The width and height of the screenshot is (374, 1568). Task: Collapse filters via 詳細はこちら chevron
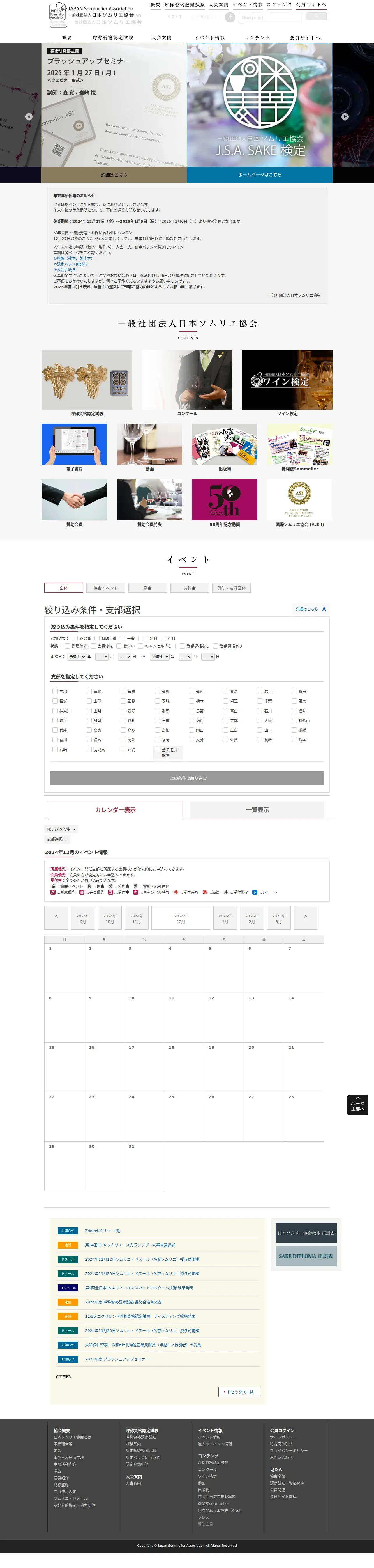coord(311,609)
